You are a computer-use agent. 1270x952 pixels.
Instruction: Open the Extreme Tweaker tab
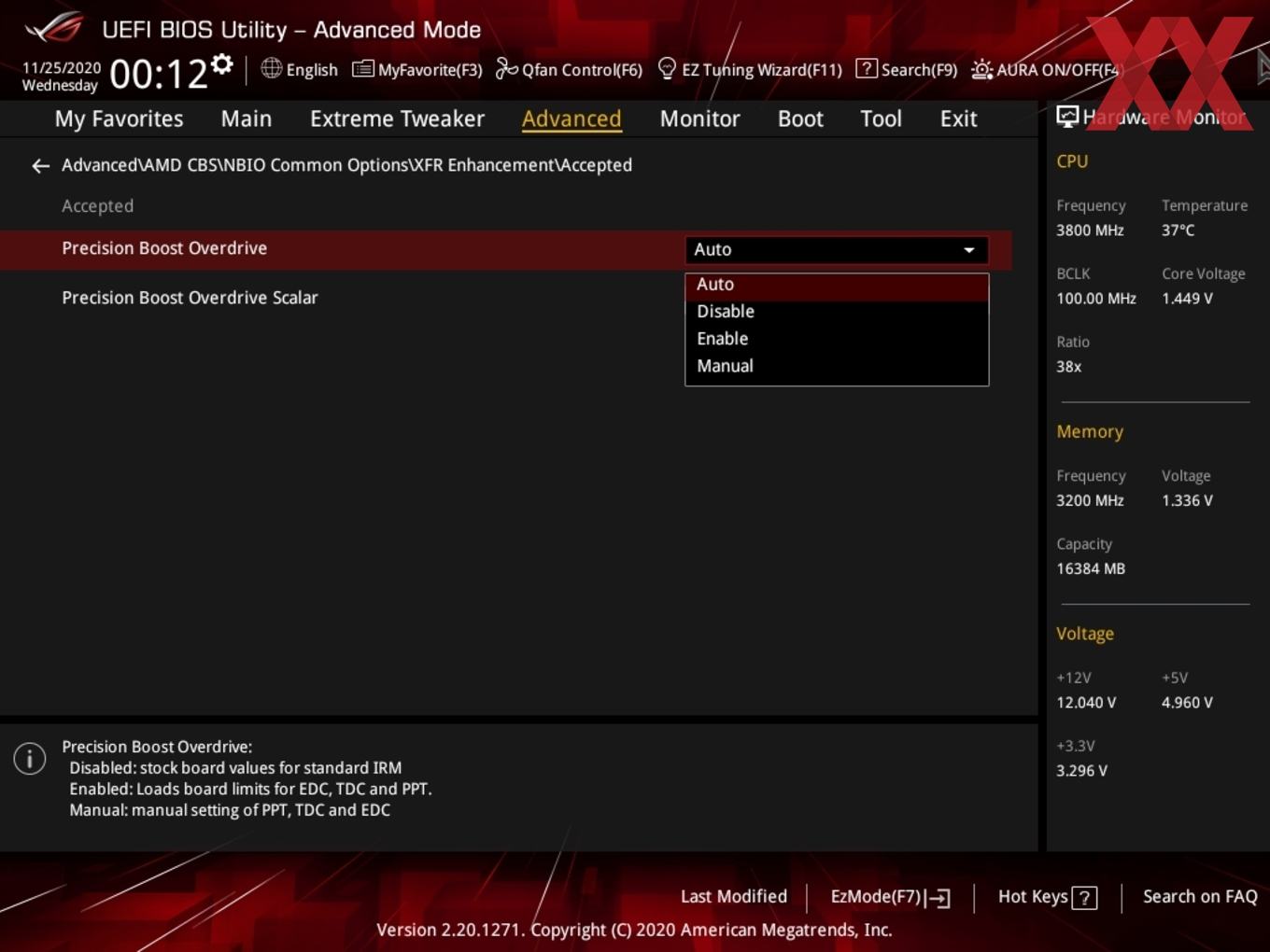pos(397,119)
